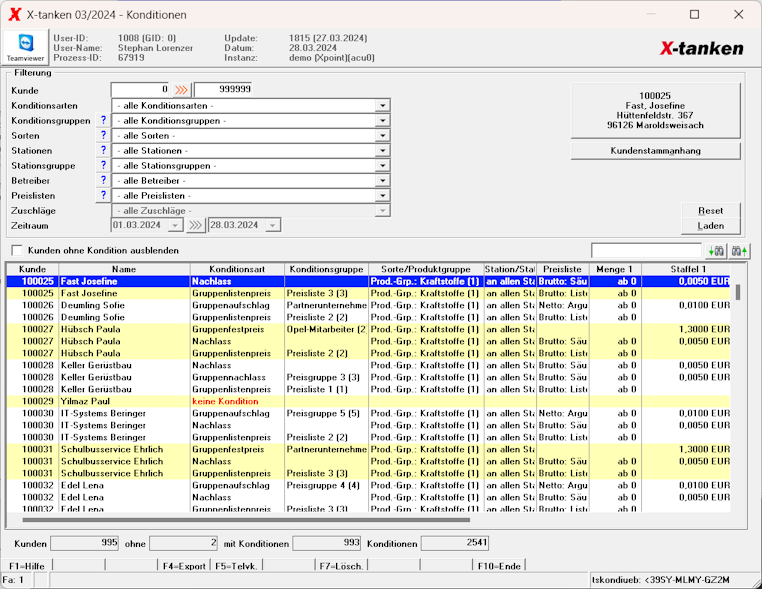This screenshot has width=762, height=589.
Task: Expand the Betreiber dropdown
Action: [x=382, y=181]
